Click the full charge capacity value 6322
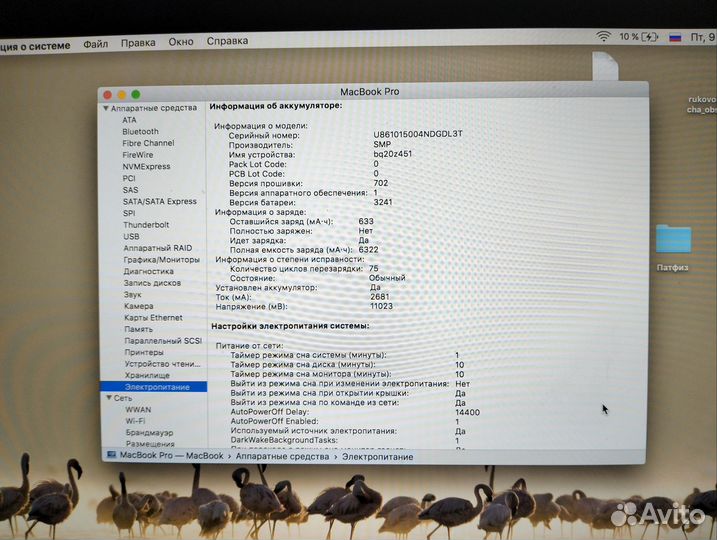The image size is (717, 540). pyautogui.click(x=369, y=250)
